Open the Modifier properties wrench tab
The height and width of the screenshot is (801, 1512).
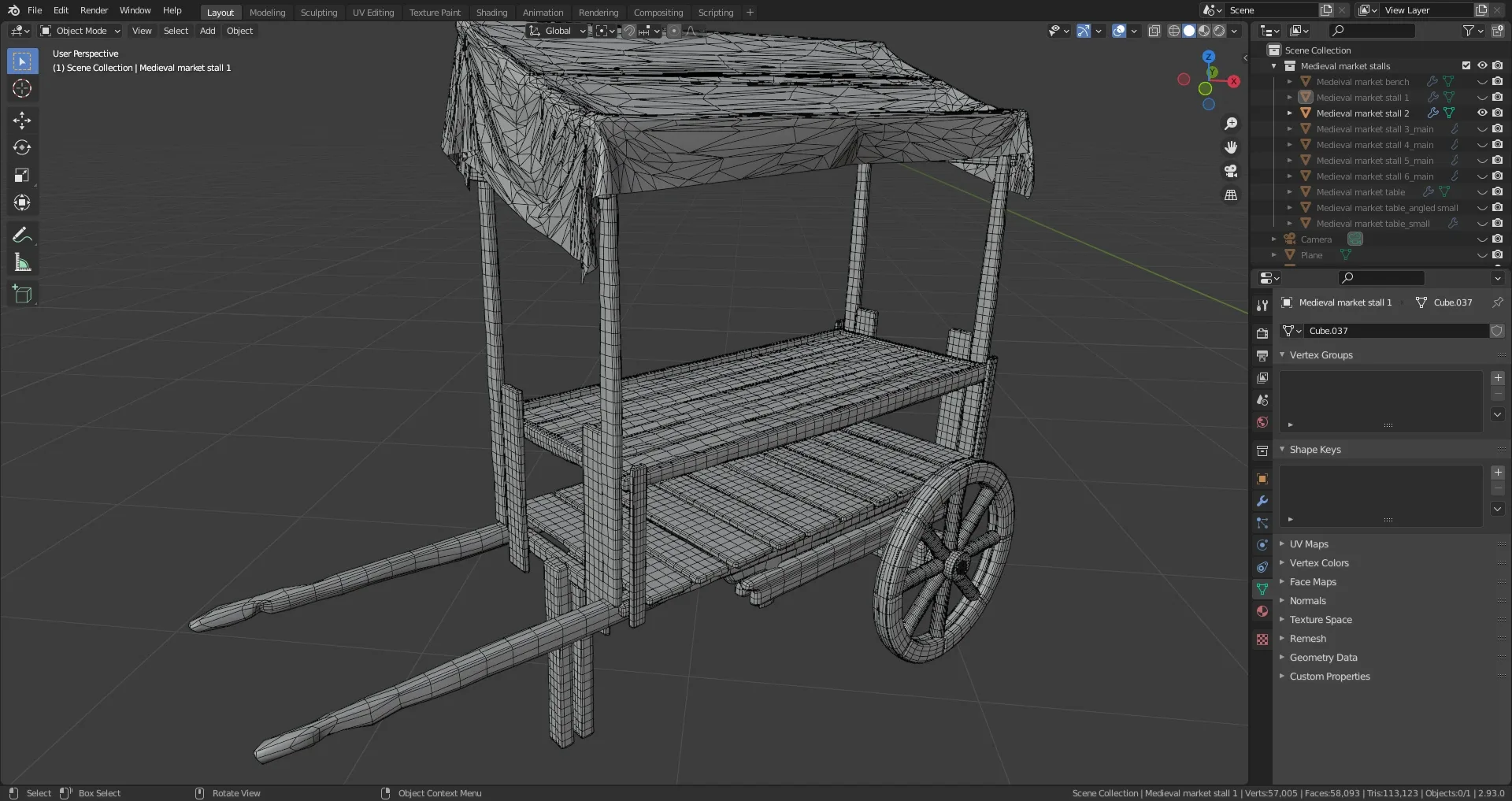pos(1262,501)
